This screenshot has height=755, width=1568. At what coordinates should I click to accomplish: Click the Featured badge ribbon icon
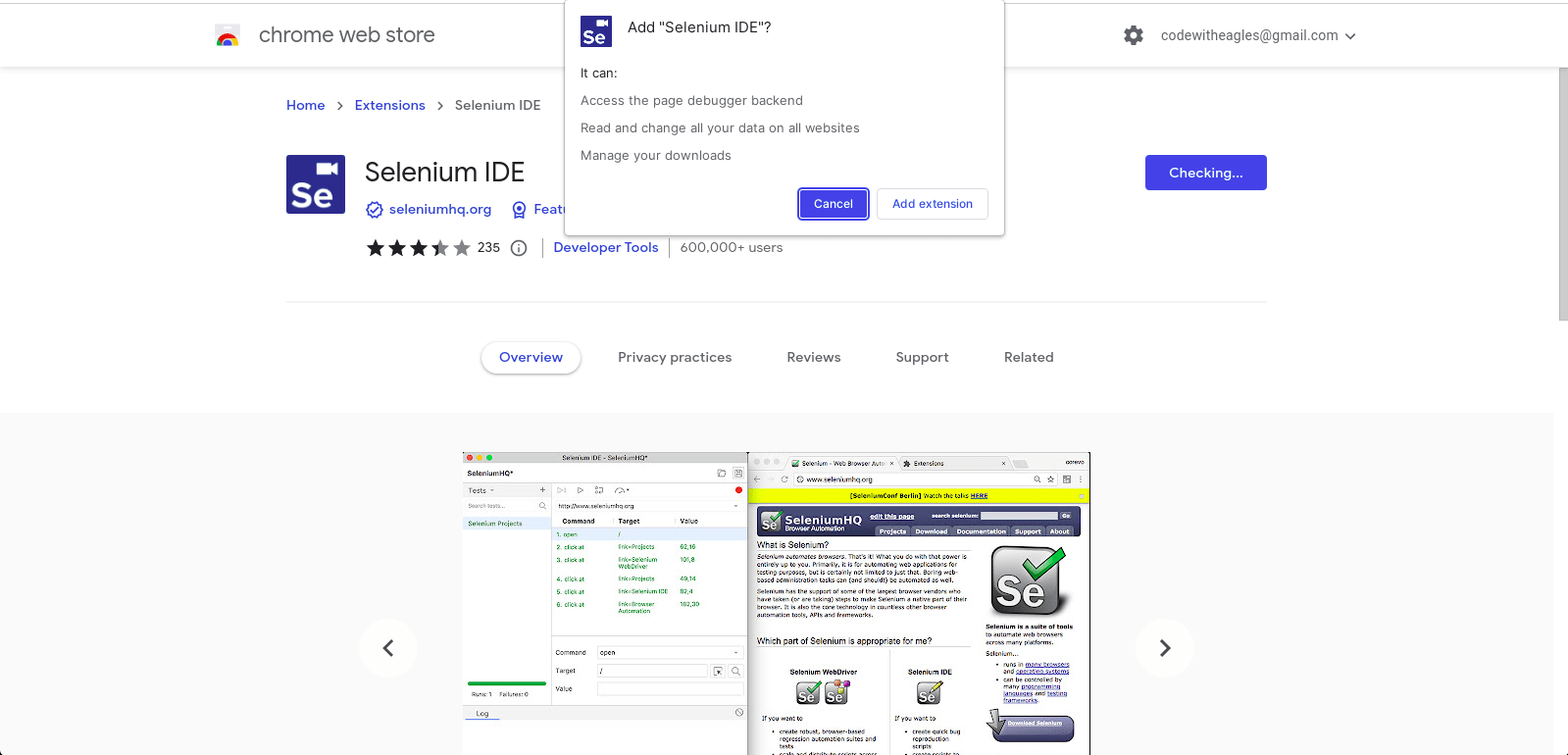[x=520, y=210]
